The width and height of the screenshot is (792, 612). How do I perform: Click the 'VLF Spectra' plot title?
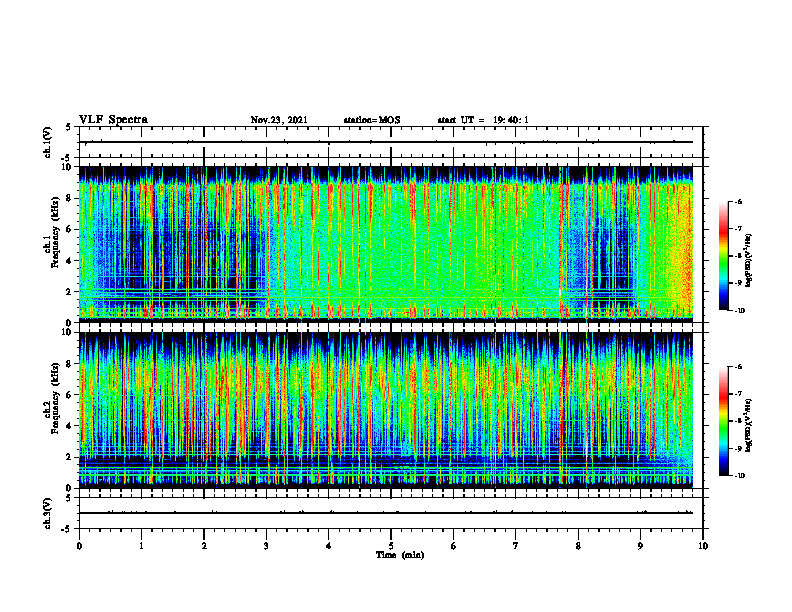(113, 120)
